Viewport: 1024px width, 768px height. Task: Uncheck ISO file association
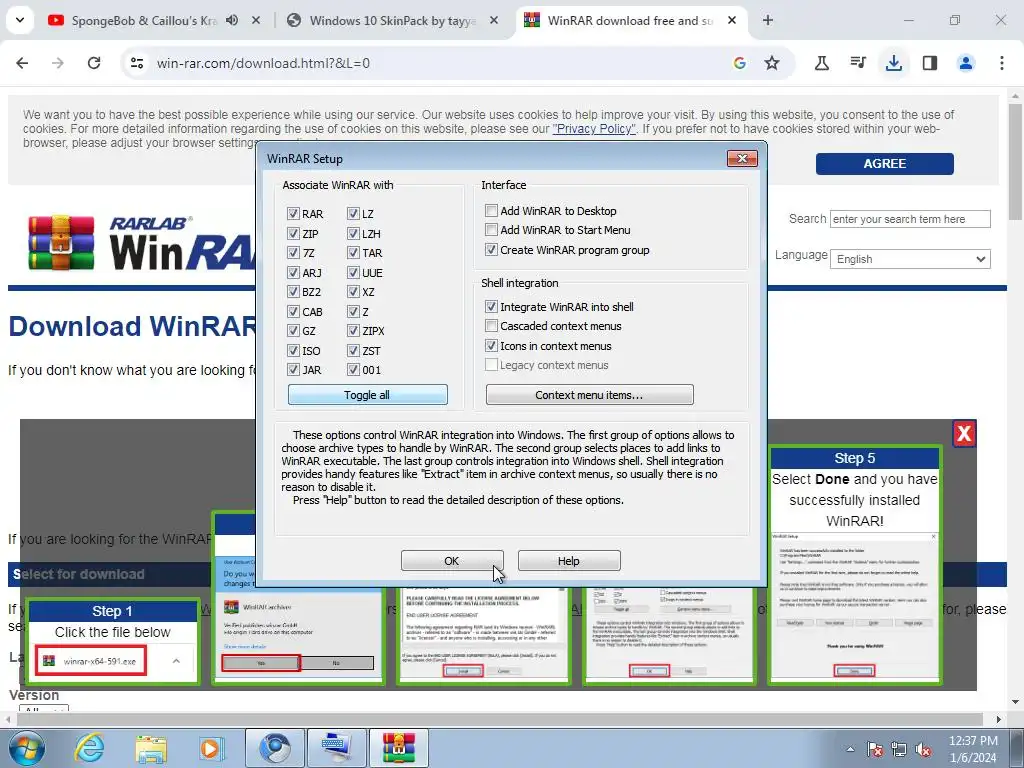pos(293,351)
